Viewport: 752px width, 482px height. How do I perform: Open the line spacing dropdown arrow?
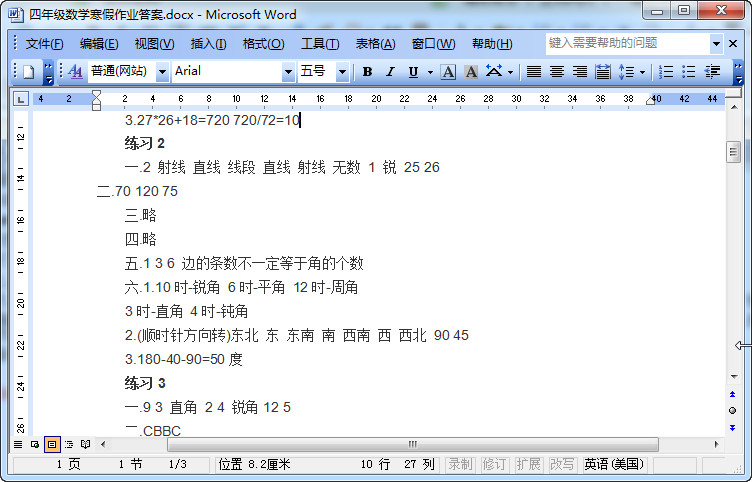click(x=642, y=72)
